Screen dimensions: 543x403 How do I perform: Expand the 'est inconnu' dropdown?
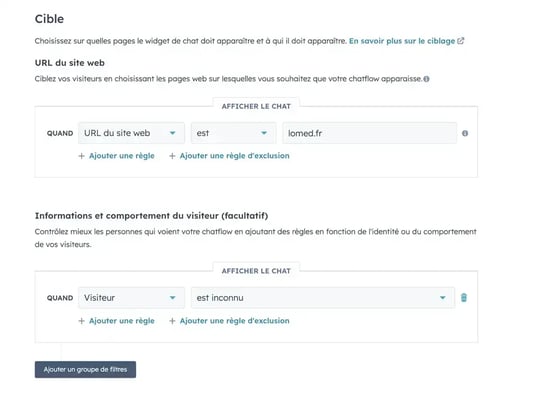(322, 298)
